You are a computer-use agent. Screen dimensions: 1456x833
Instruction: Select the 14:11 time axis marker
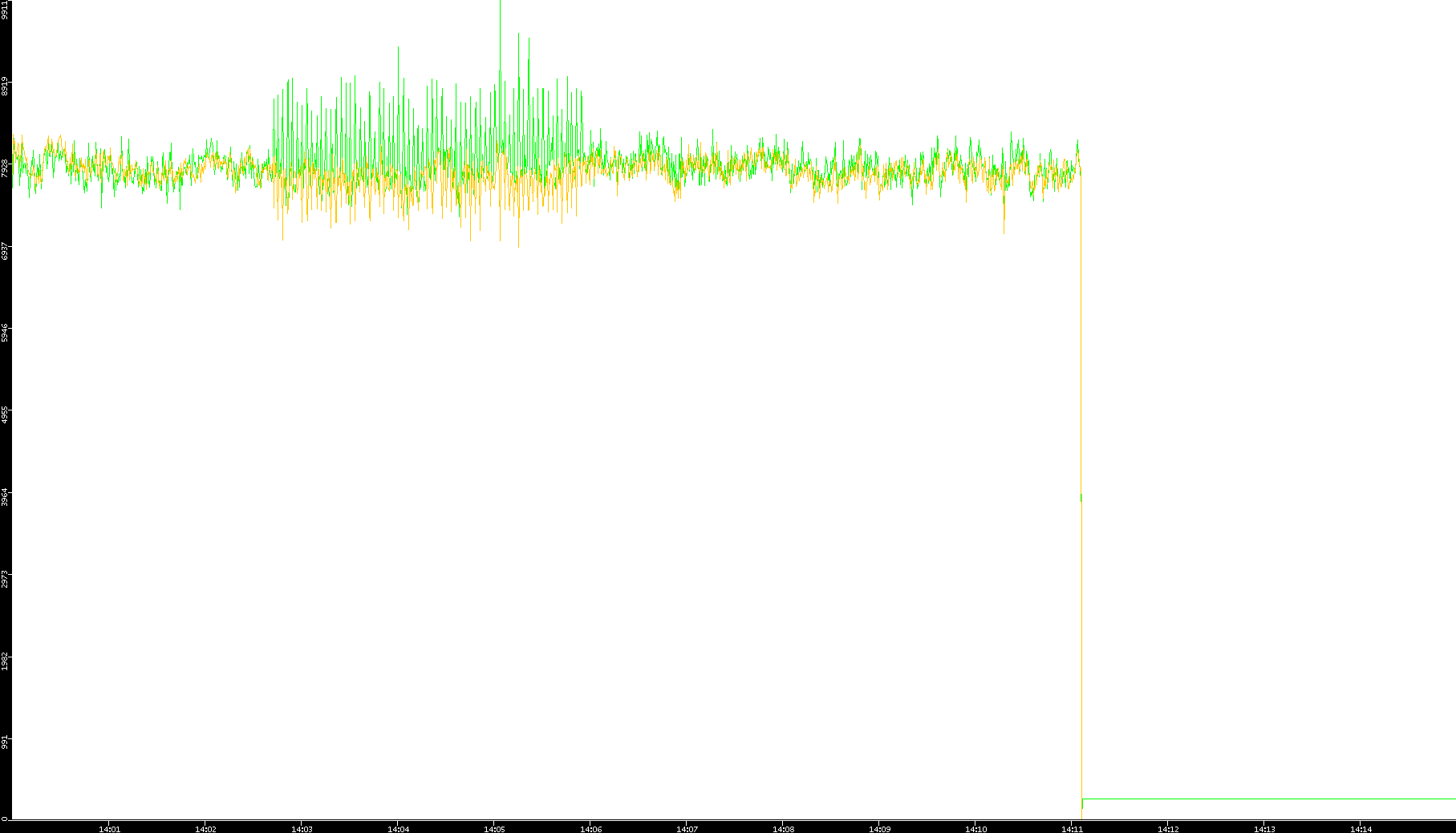pos(1072,829)
